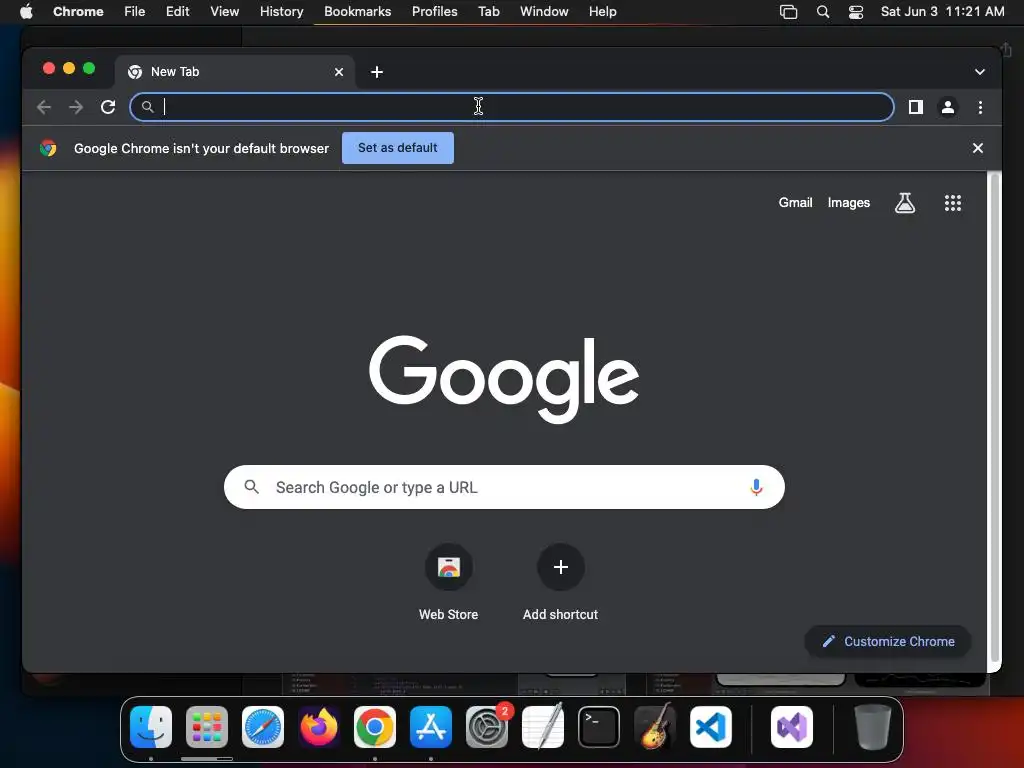Open a new tab with plus button
1024x768 pixels.
click(x=377, y=72)
